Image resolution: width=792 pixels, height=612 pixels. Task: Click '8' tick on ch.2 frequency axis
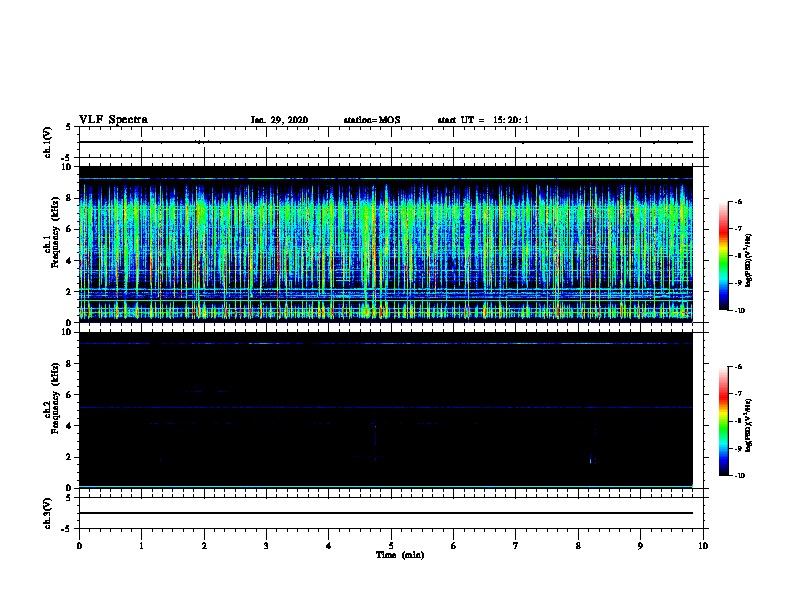tap(69, 364)
